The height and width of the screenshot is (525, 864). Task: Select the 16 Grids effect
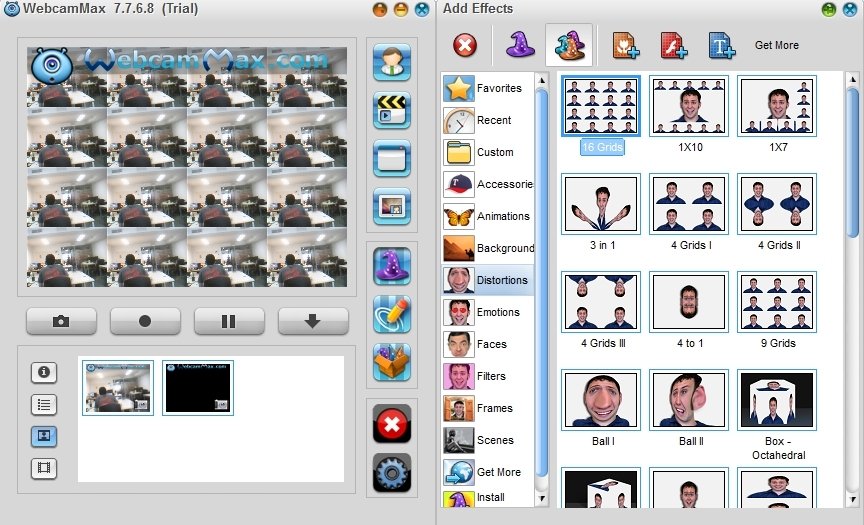click(x=601, y=106)
